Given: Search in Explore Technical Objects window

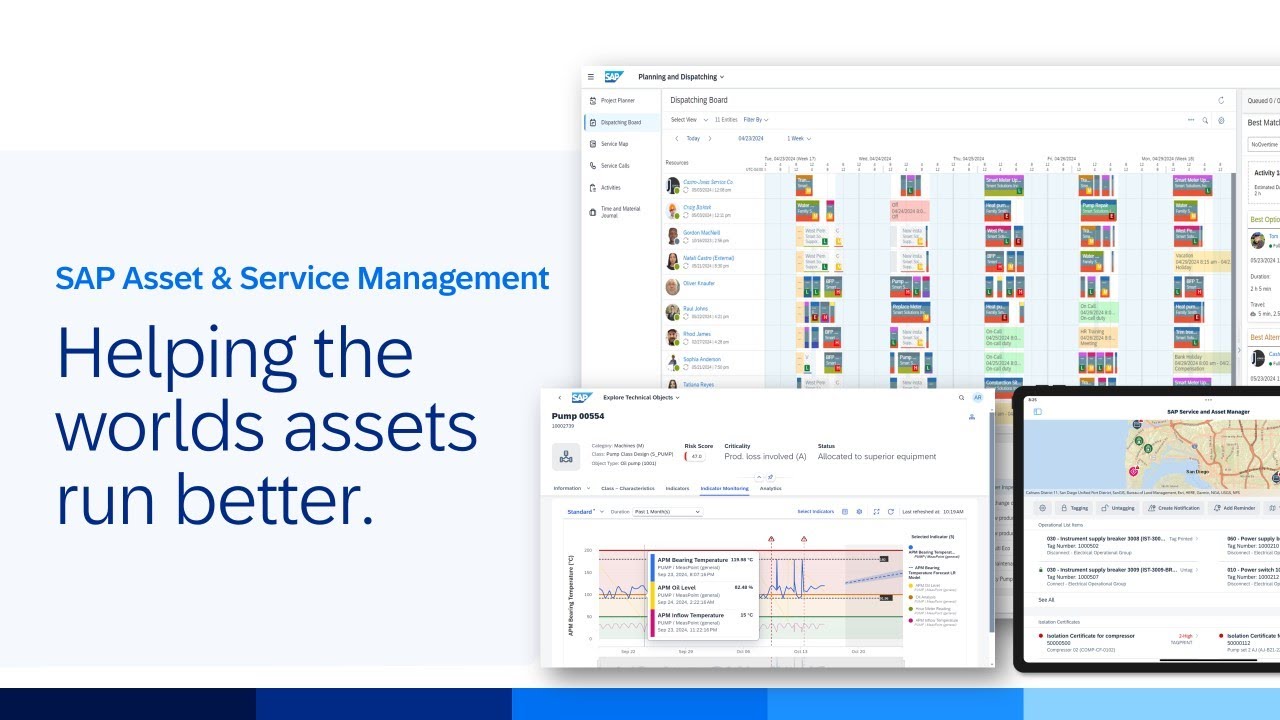Looking at the screenshot, I should (962, 397).
